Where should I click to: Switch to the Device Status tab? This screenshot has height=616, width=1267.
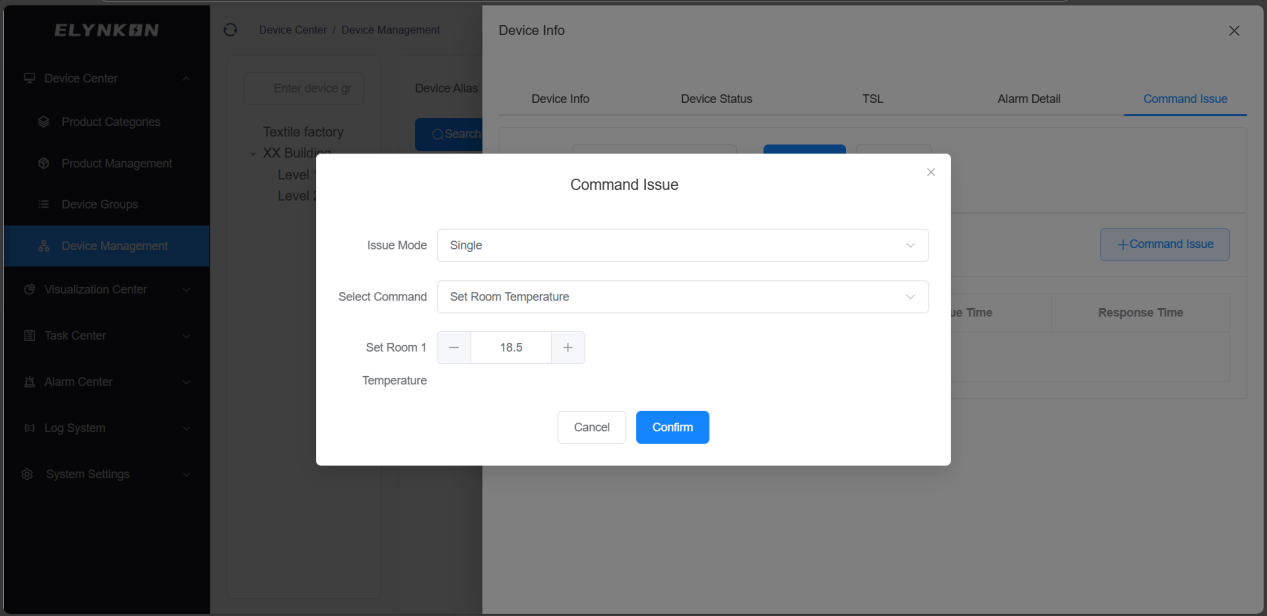716,99
